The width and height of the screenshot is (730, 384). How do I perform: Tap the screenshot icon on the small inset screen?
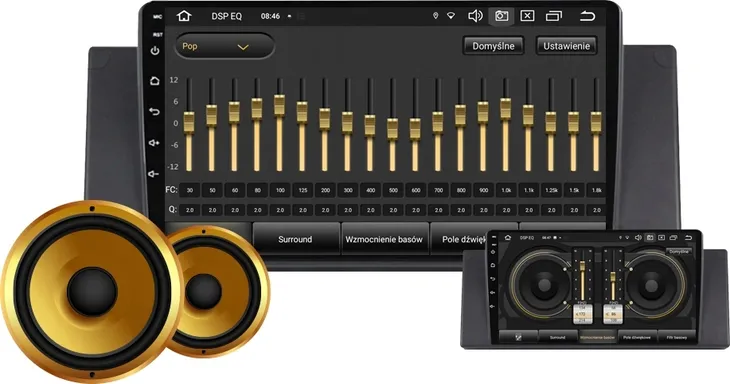coord(649,238)
